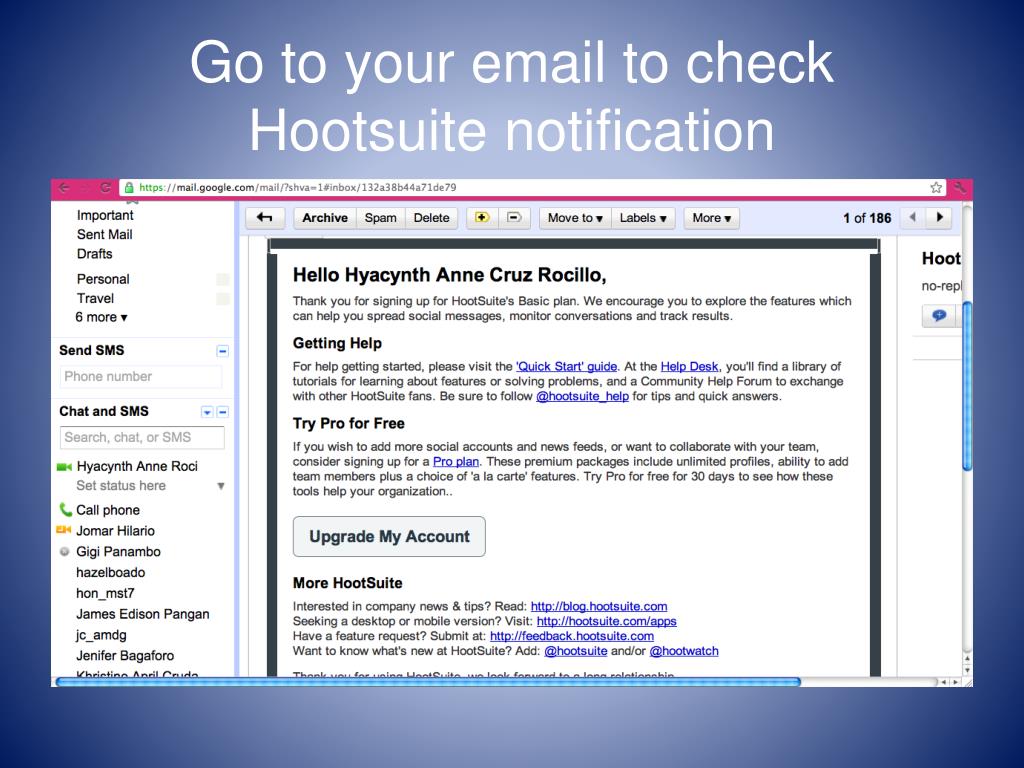Mark as not important minus icon

pyautogui.click(x=514, y=217)
